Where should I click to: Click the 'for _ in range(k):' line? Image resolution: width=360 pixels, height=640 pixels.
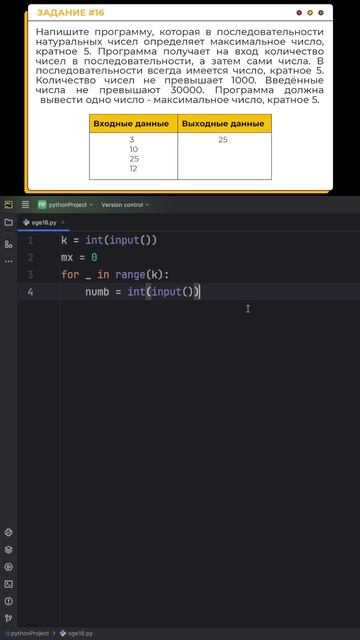(115, 275)
